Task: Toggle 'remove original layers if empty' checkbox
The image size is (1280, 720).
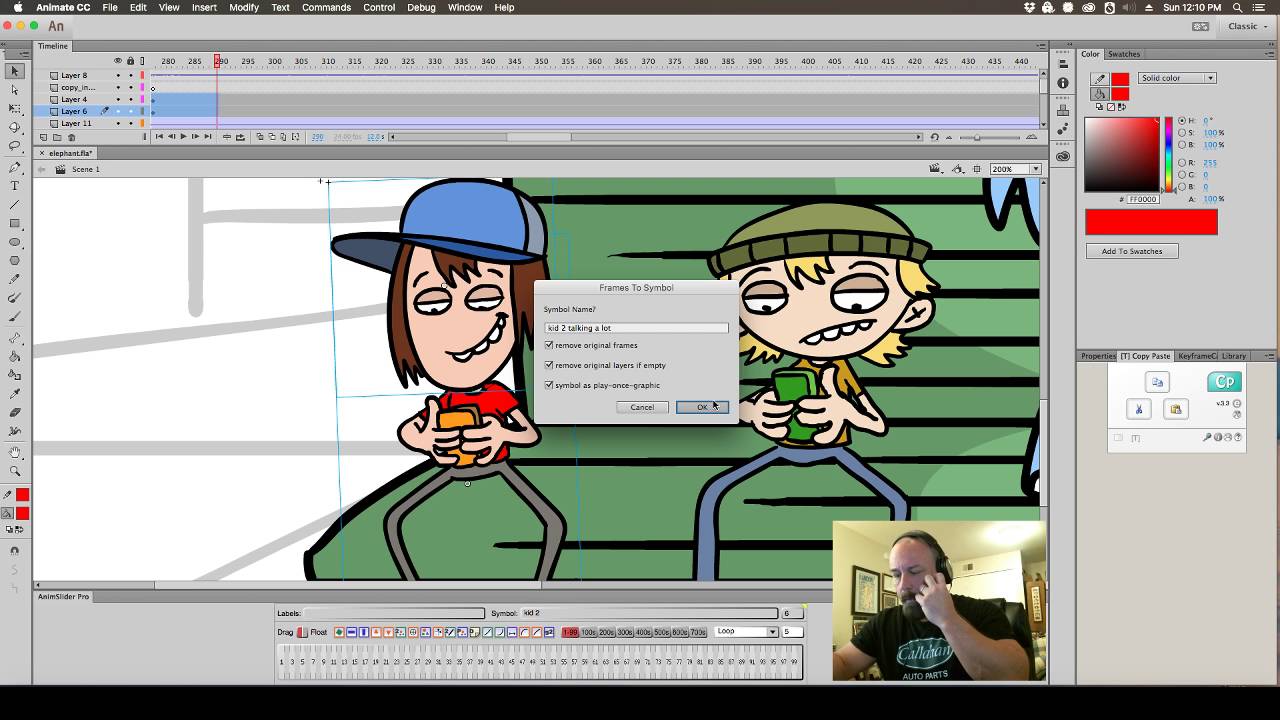Action: (549, 365)
